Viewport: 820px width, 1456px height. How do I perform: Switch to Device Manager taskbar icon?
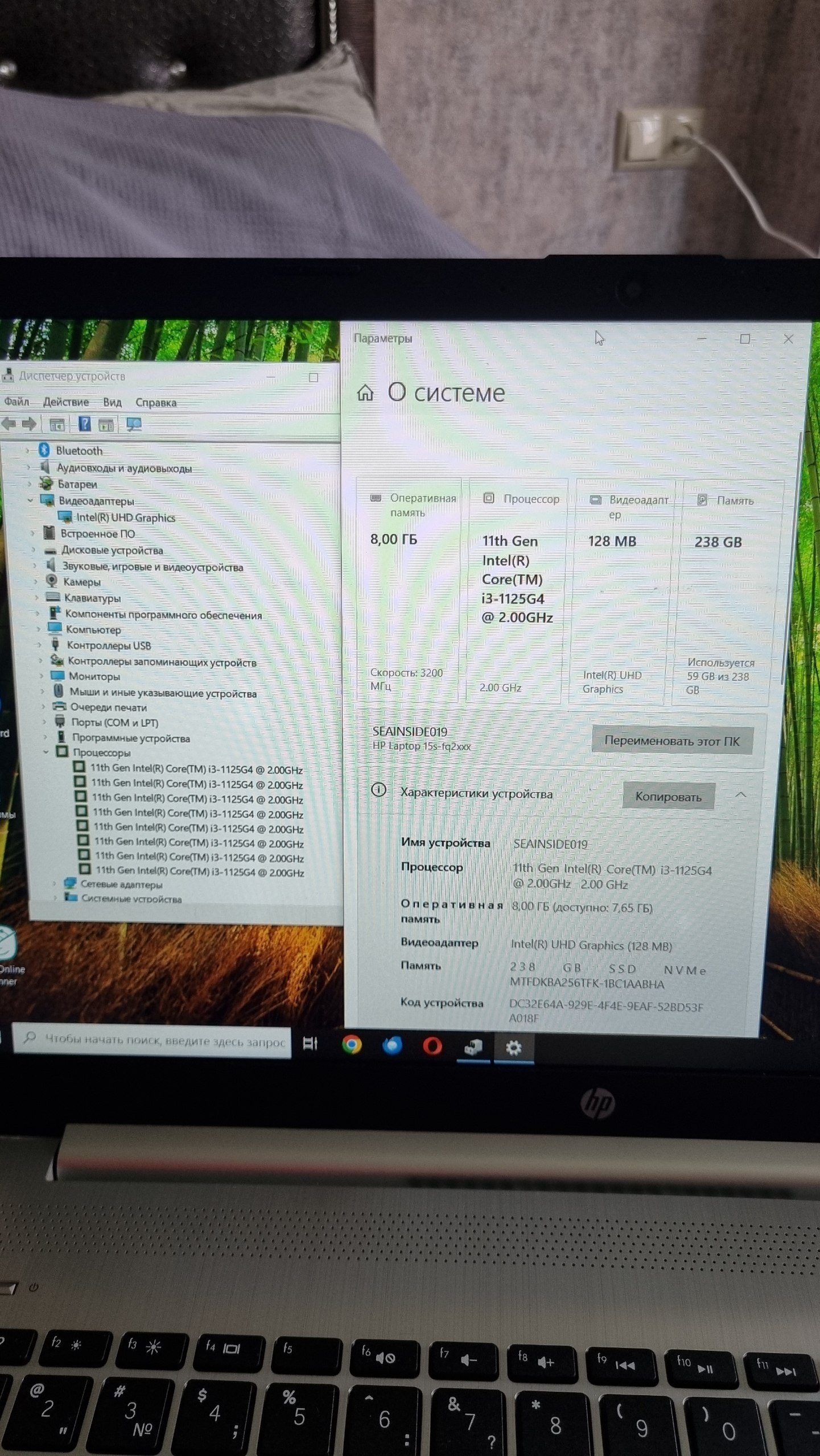(x=473, y=1046)
